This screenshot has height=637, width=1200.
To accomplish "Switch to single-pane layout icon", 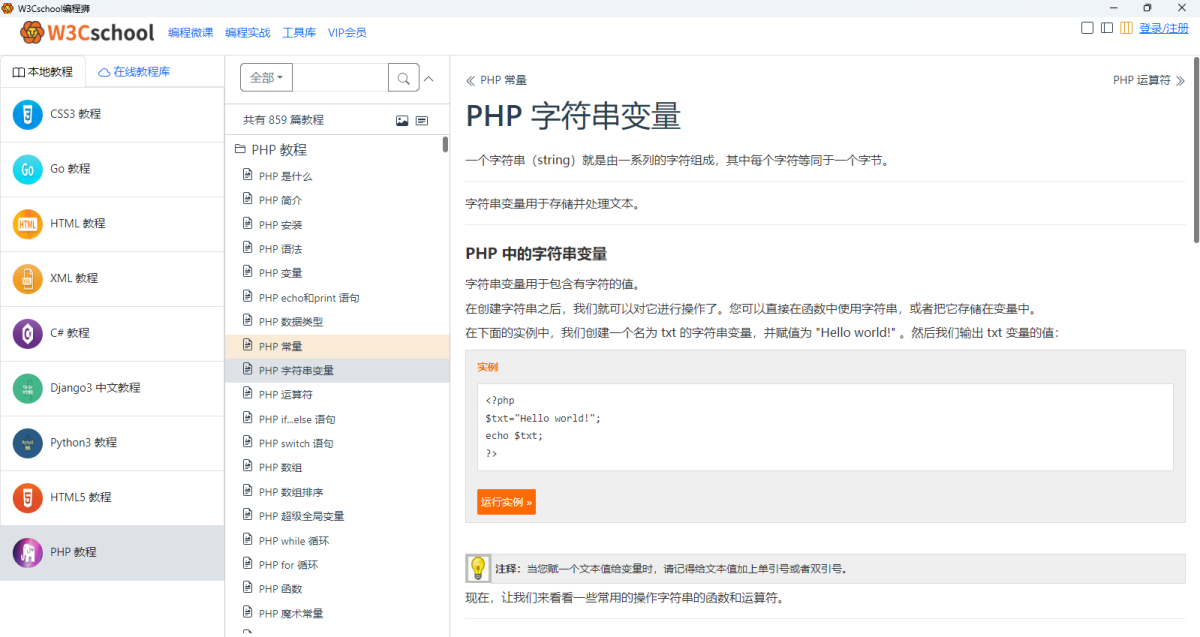I will click(x=1087, y=28).
